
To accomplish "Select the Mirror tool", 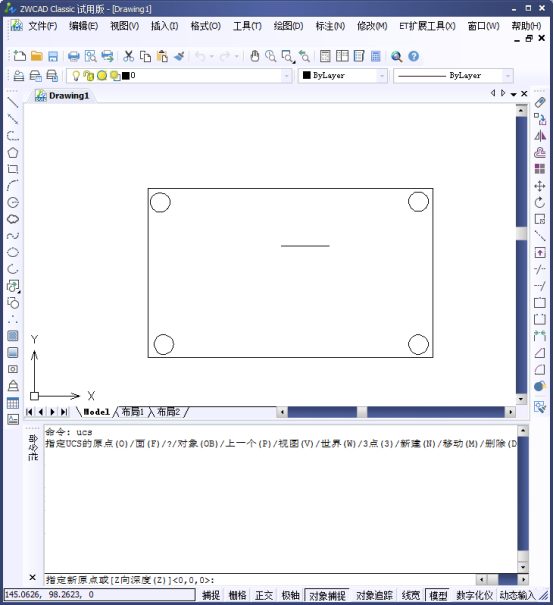I will tap(540, 136).
